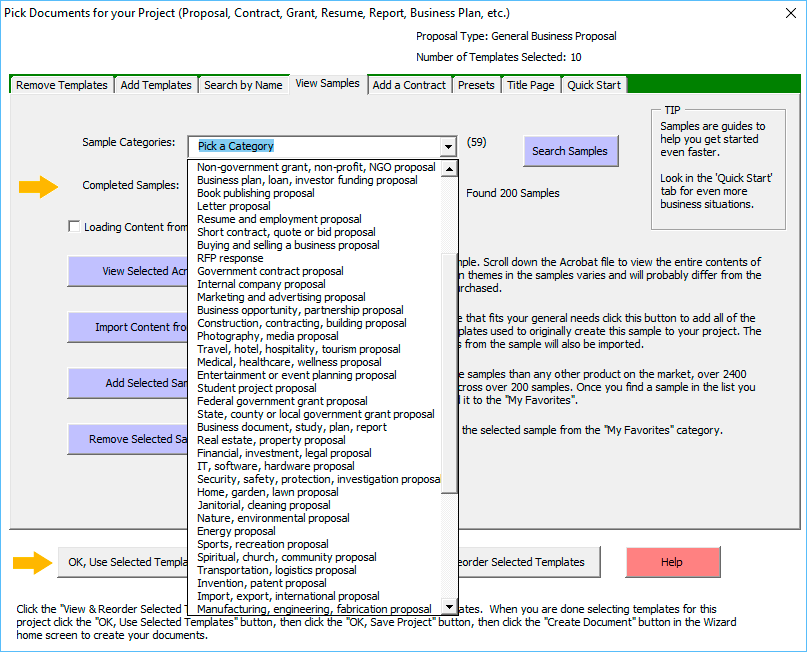The image size is (807, 652).
Task: Pick Business opportunity, partnership proposal
Action: [x=315, y=310]
